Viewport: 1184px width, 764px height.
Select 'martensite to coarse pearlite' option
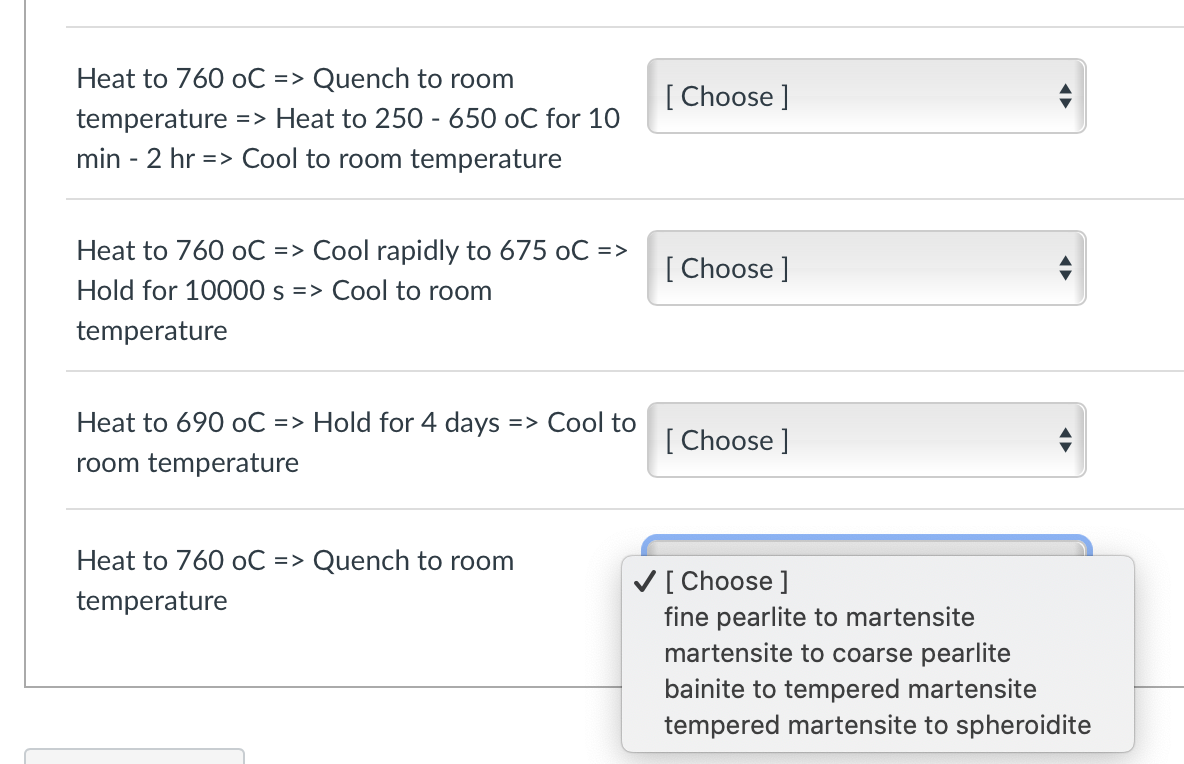pyautogui.click(x=838, y=653)
